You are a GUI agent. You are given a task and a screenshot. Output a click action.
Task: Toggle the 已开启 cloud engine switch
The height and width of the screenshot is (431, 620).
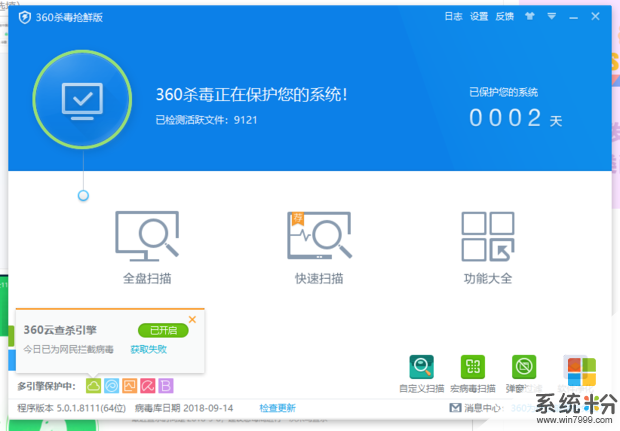click(x=163, y=330)
